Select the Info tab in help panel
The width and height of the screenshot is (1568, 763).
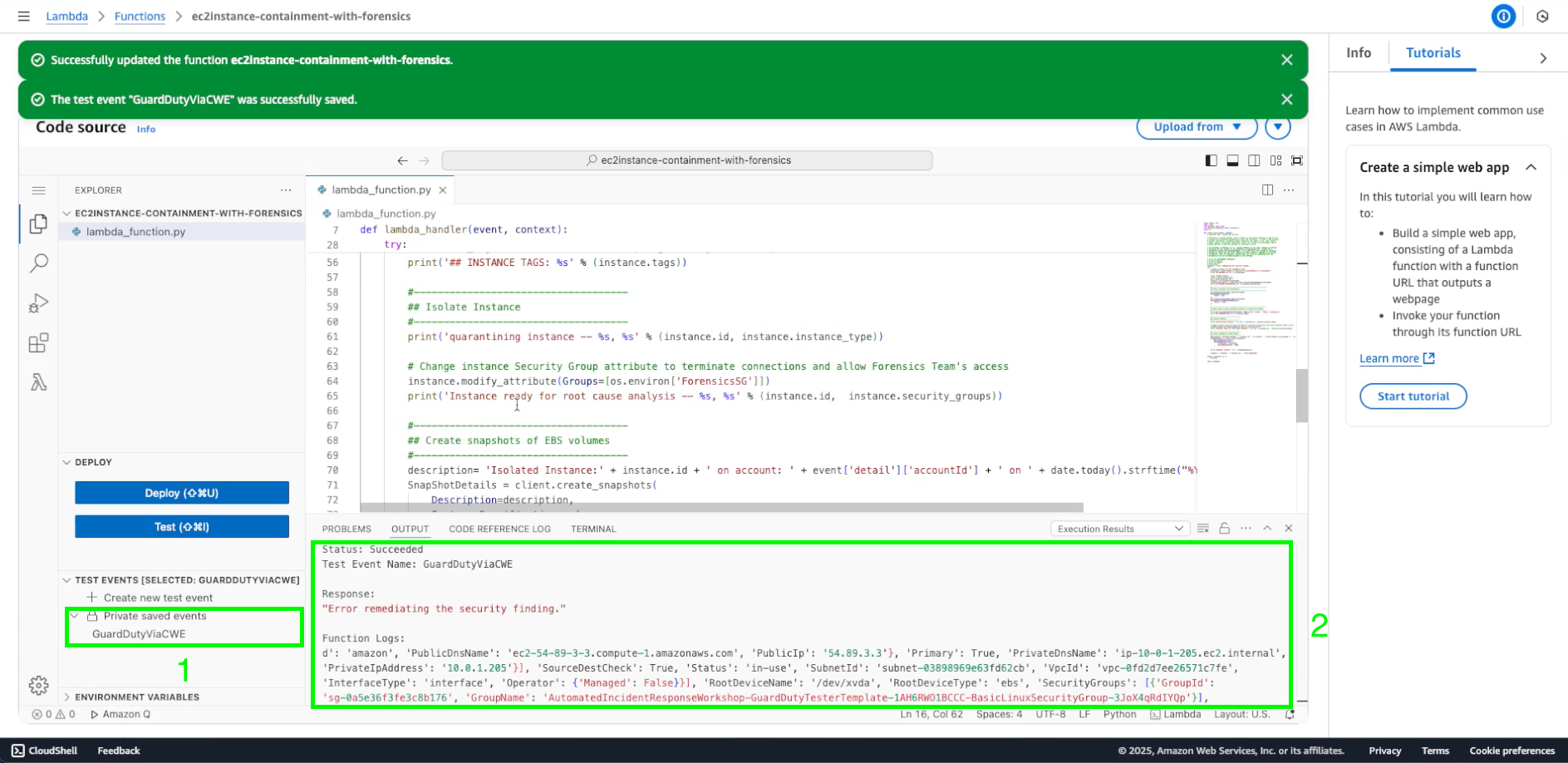pos(1359,52)
